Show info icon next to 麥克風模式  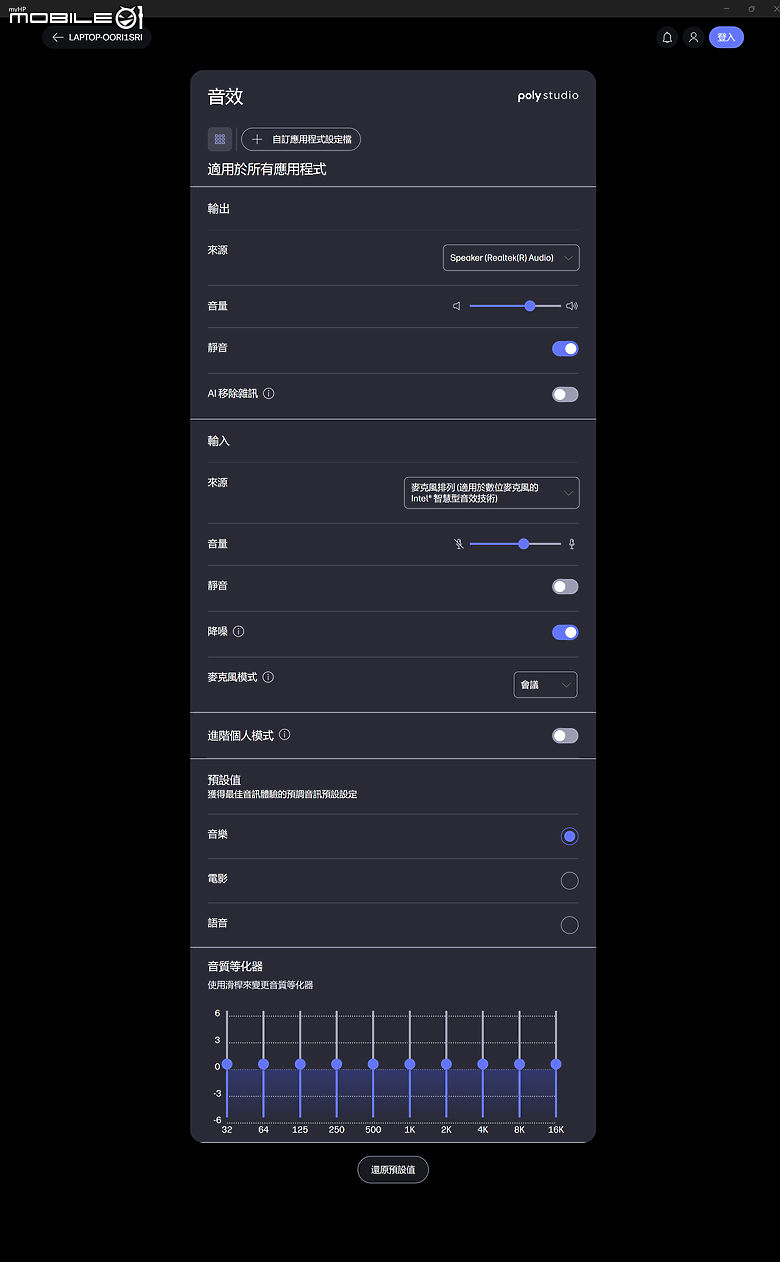[x=268, y=677]
